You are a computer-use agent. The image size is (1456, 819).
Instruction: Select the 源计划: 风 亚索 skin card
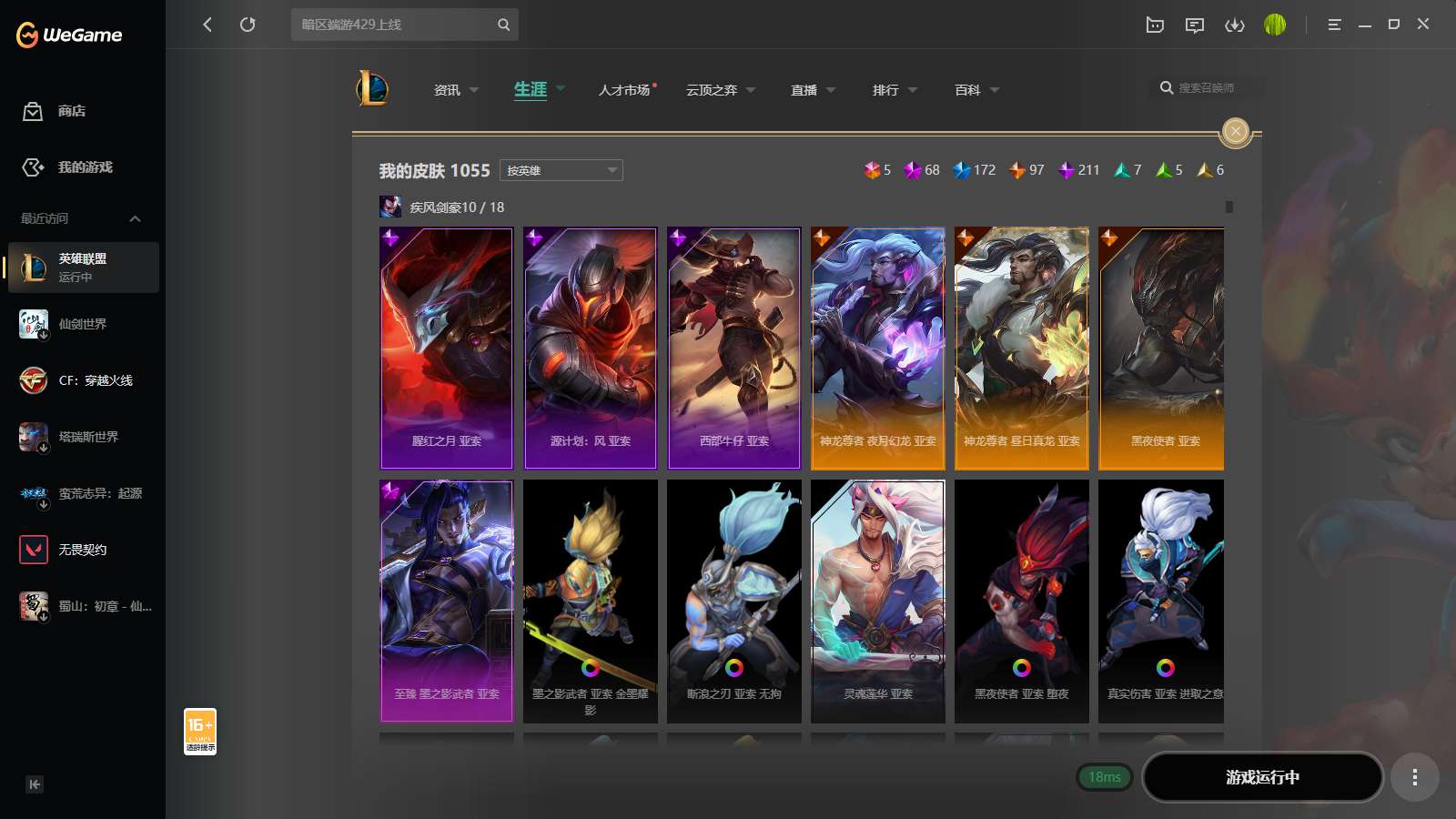(x=591, y=349)
